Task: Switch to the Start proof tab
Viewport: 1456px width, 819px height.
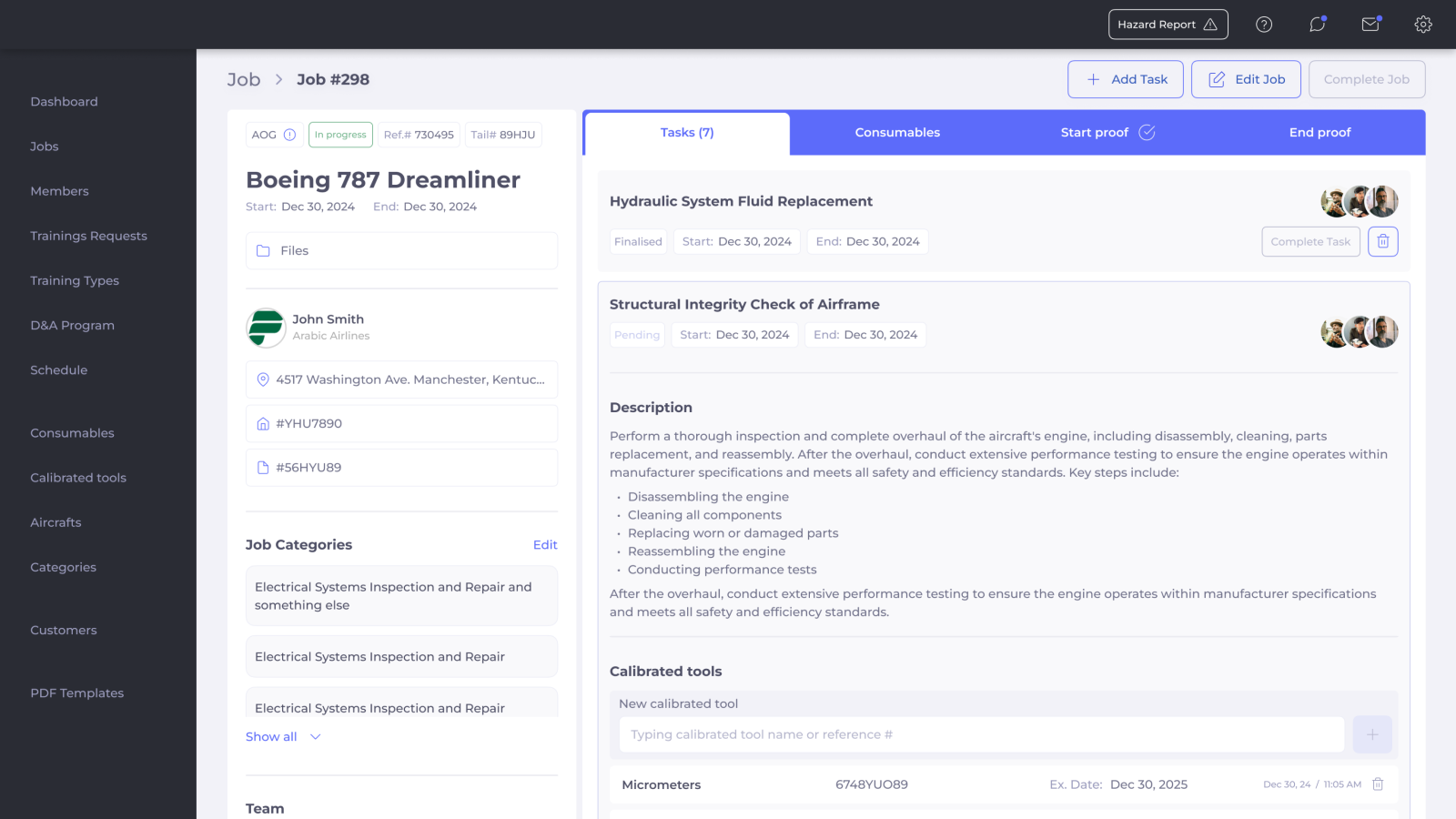Action: pyautogui.click(x=1107, y=133)
